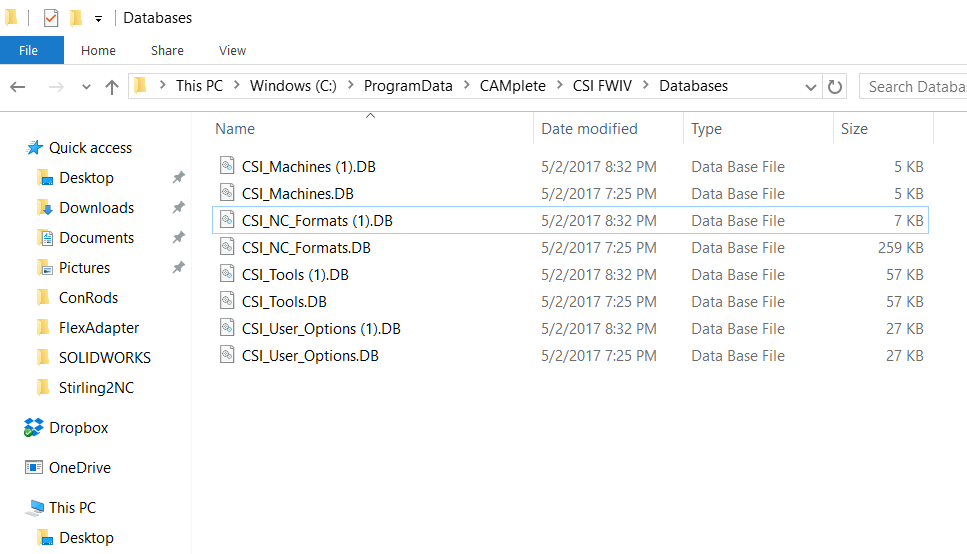Viewport: 967px width, 554px height.
Task: Switch to the Home ribbon tab
Action: (x=98, y=51)
